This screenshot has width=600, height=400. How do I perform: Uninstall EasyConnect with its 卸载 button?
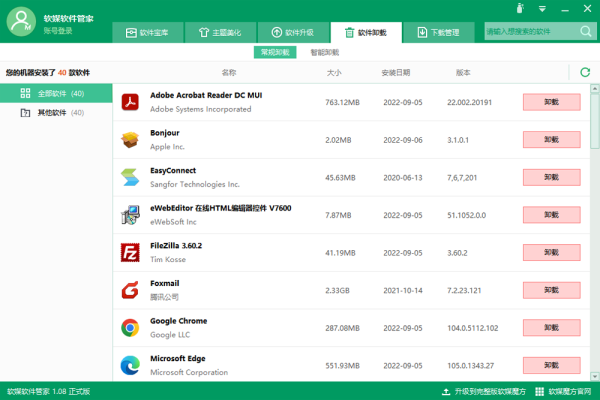pyautogui.click(x=551, y=177)
